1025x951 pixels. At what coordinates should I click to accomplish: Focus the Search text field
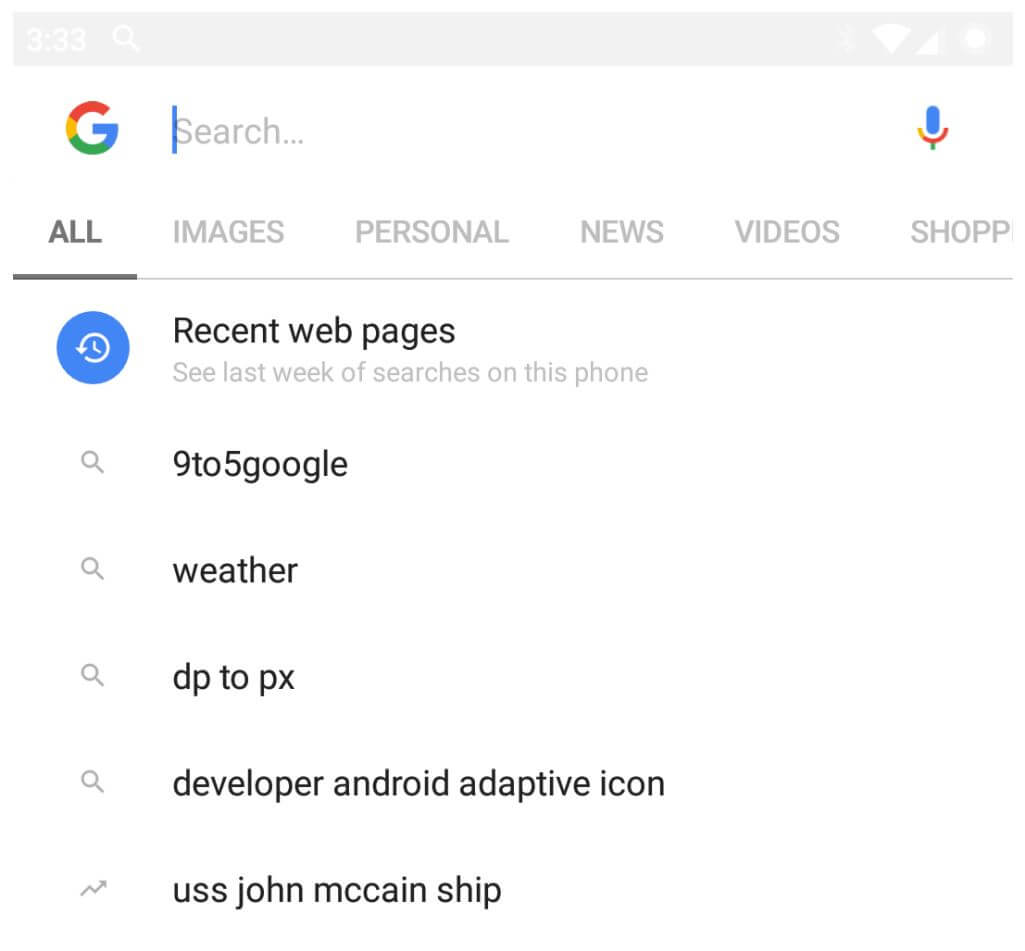500,131
